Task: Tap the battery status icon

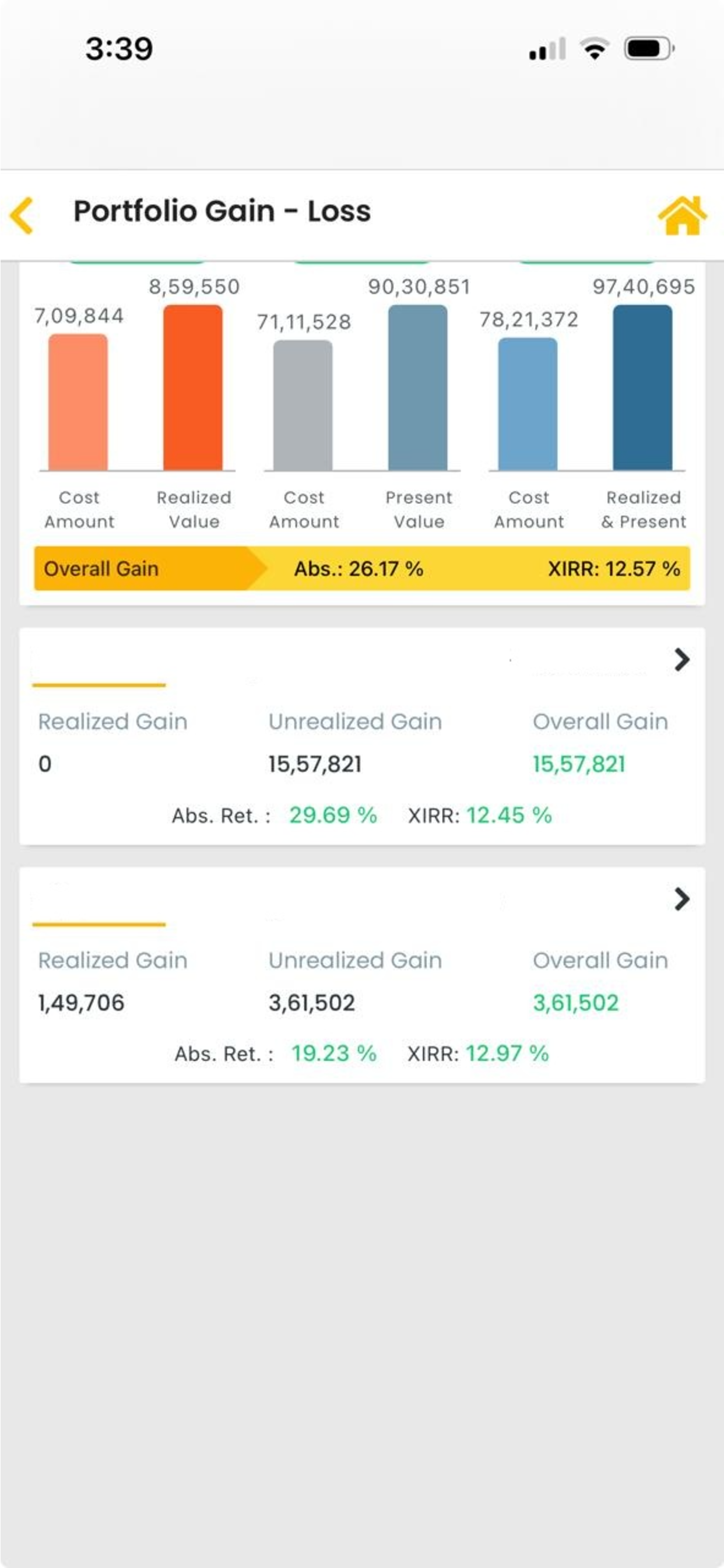Action: [x=649, y=48]
